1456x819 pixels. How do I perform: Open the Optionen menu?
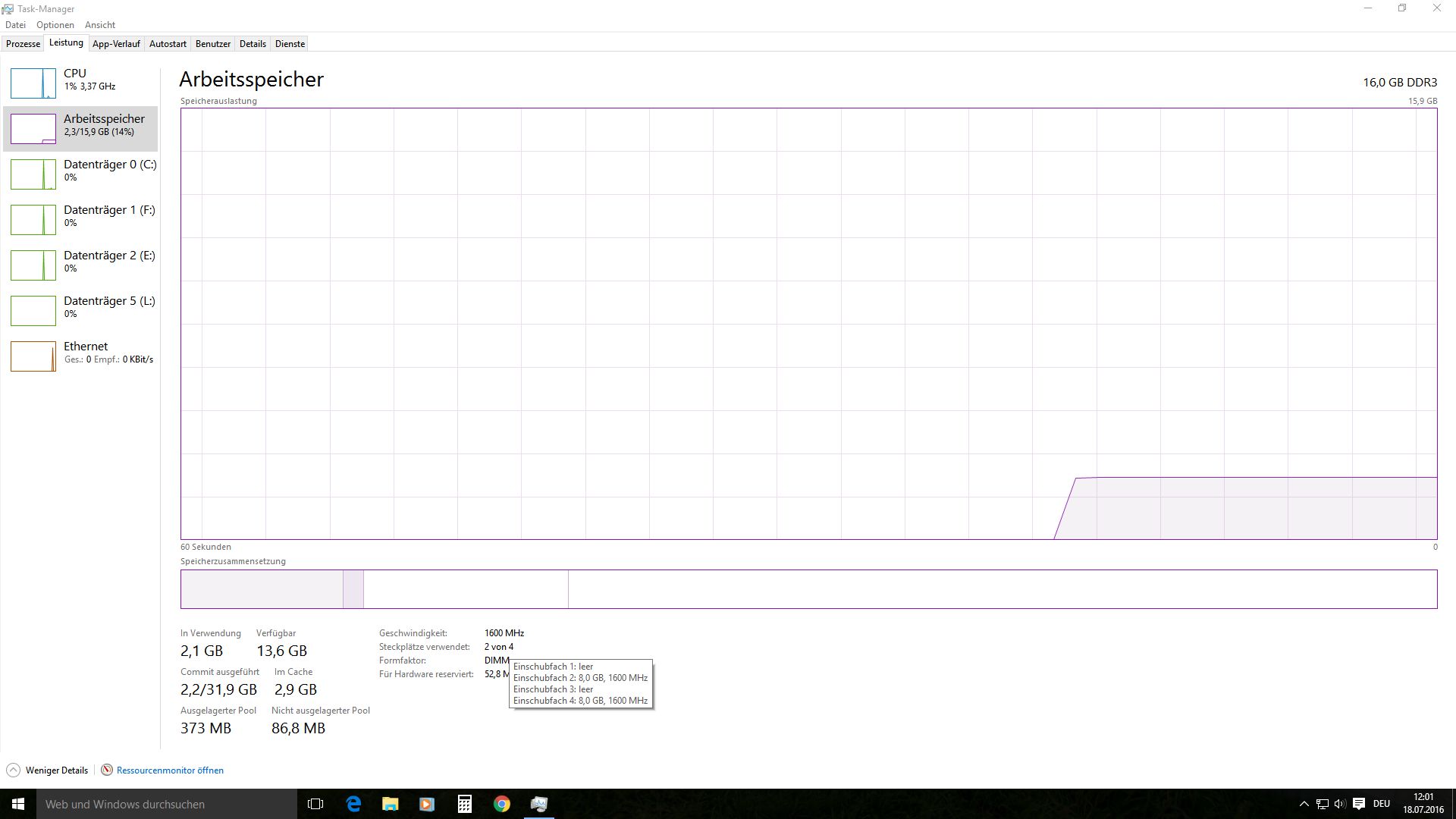click(x=55, y=25)
